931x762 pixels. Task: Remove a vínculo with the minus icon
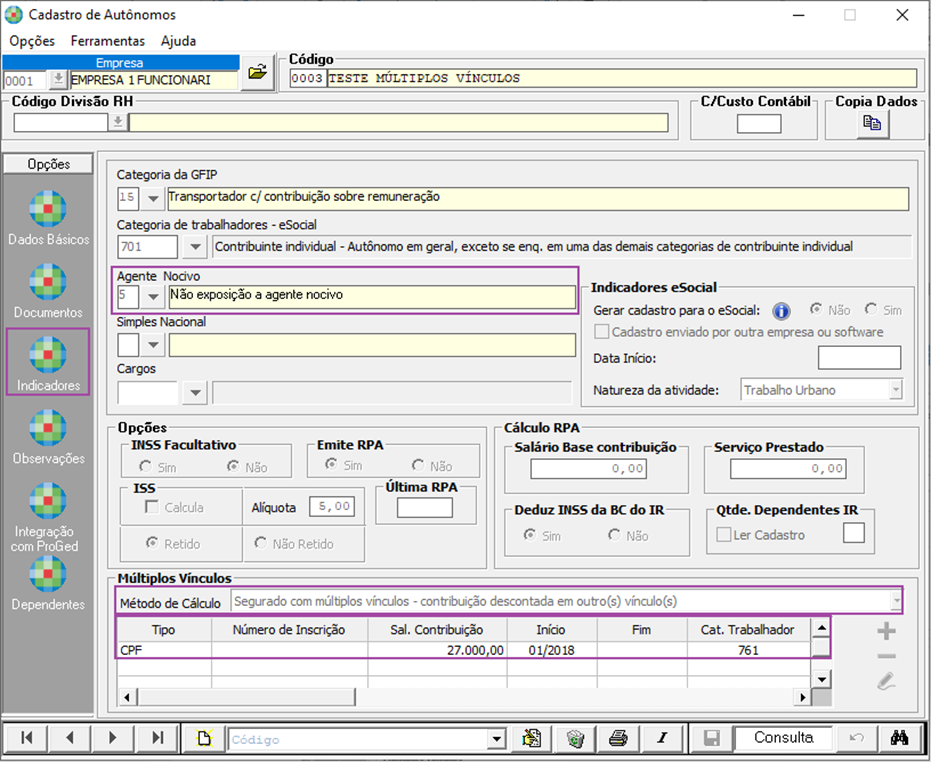pos(886,656)
